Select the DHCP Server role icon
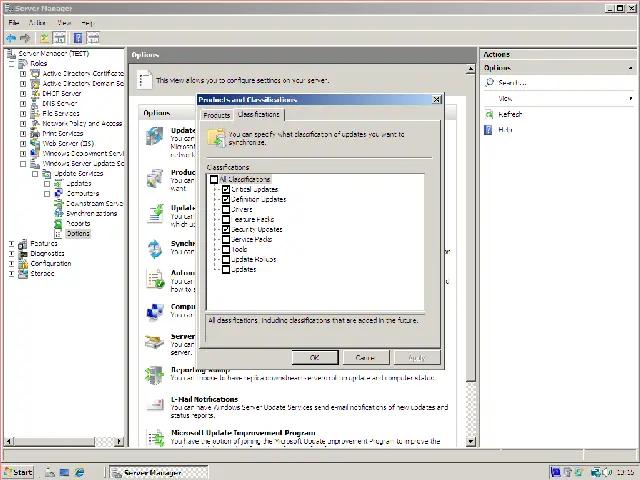 pos(36,93)
